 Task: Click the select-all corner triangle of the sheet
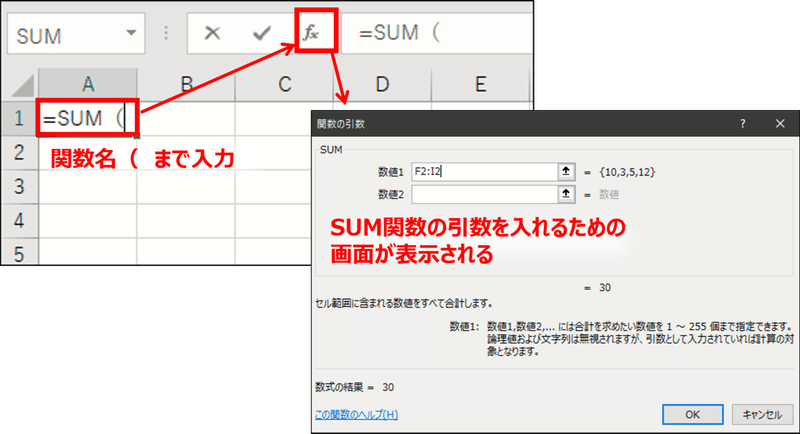coord(22,85)
